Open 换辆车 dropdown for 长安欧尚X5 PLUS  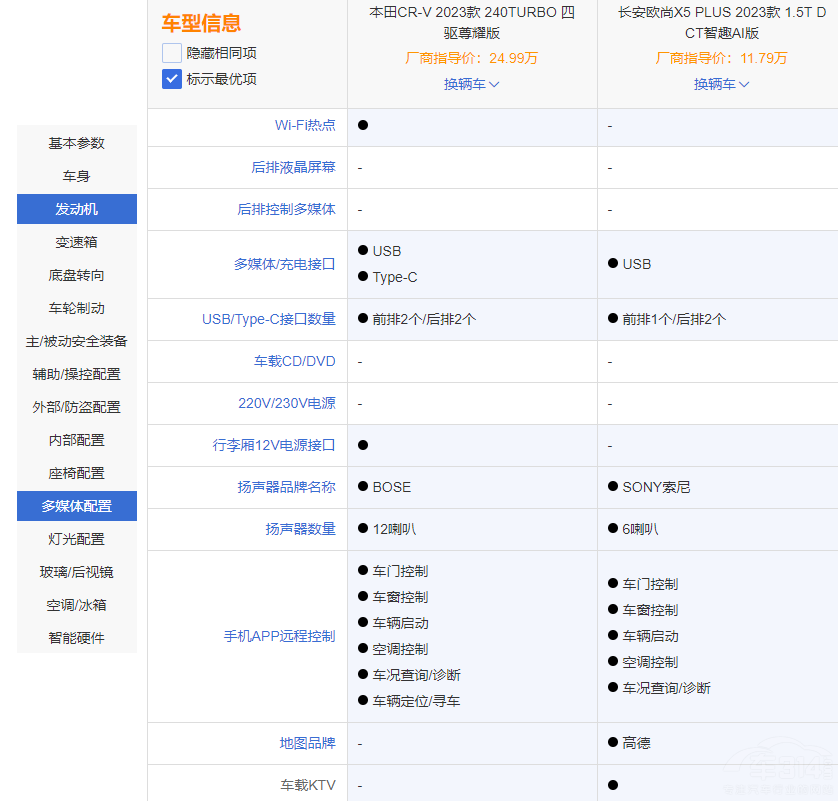(721, 84)
